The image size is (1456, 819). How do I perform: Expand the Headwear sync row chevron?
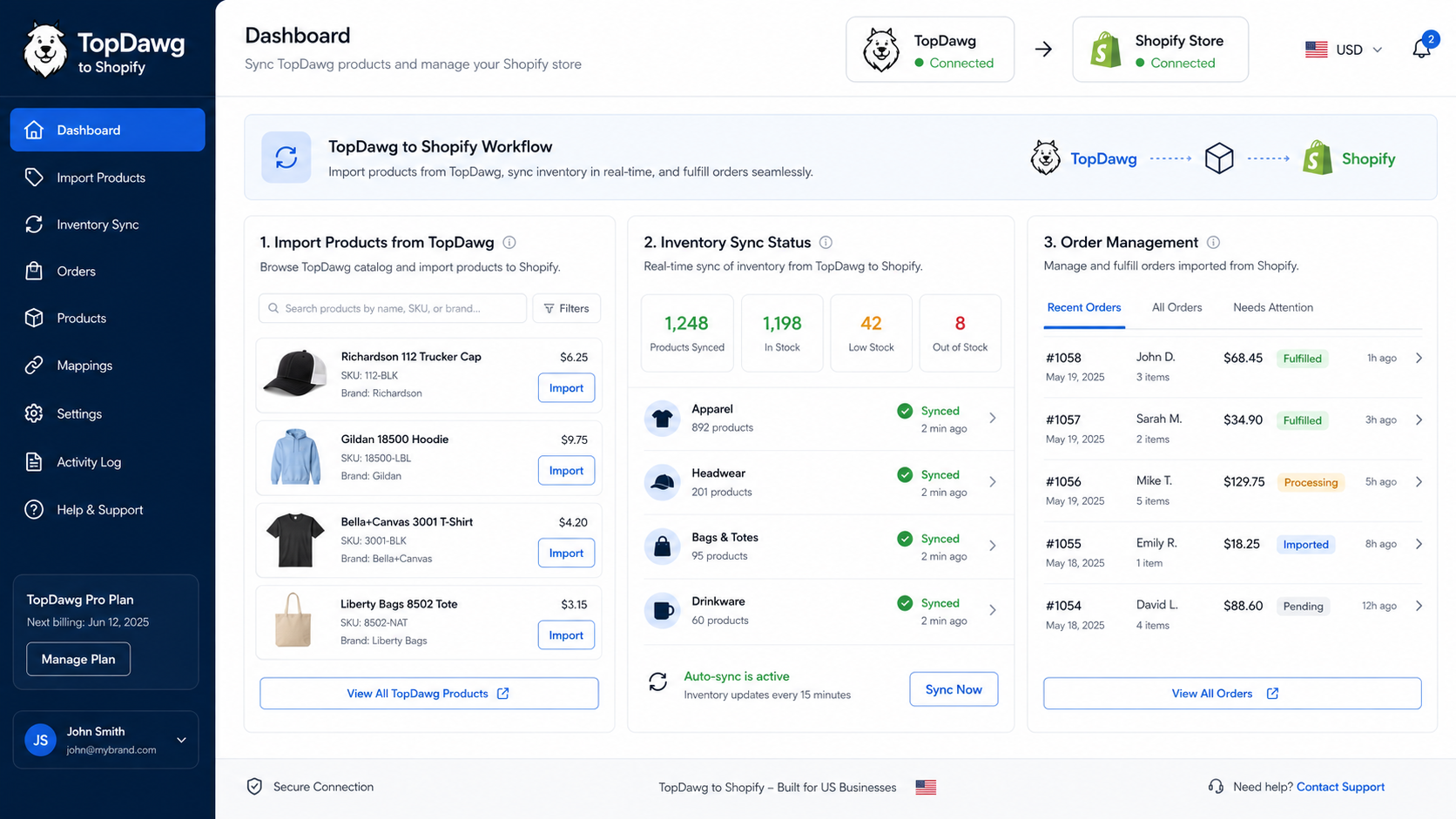[x=993, y=482]
